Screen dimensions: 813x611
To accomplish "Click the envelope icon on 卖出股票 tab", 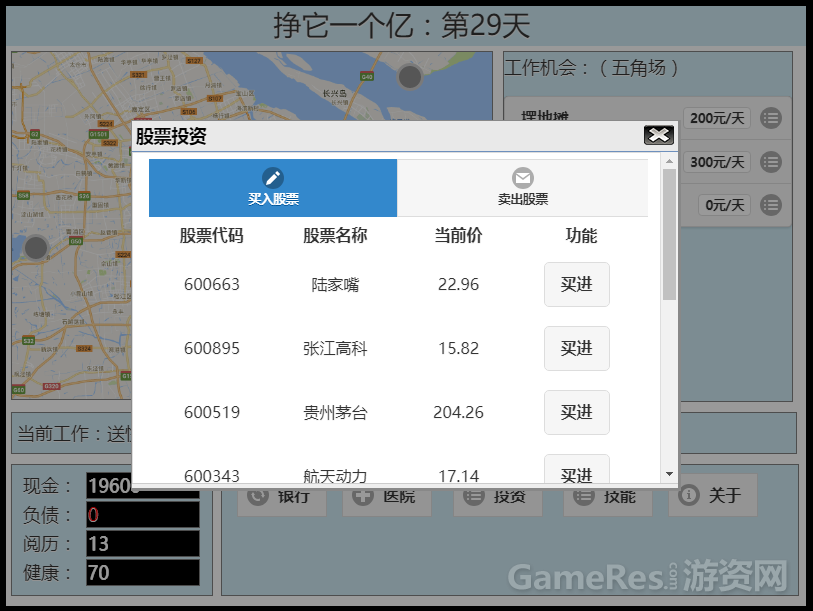I will tap(523, 177).
